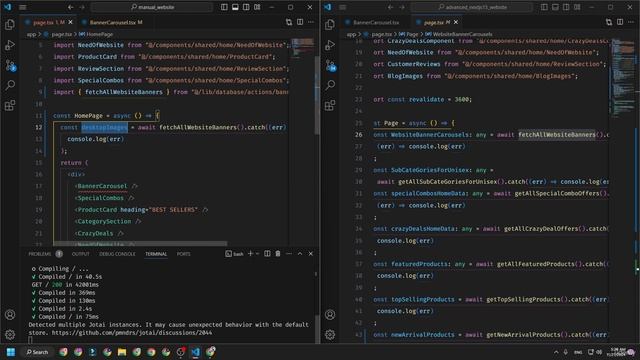
Task: Open DEBUG CONSOLE panel tab
Action: coord(117,253)
